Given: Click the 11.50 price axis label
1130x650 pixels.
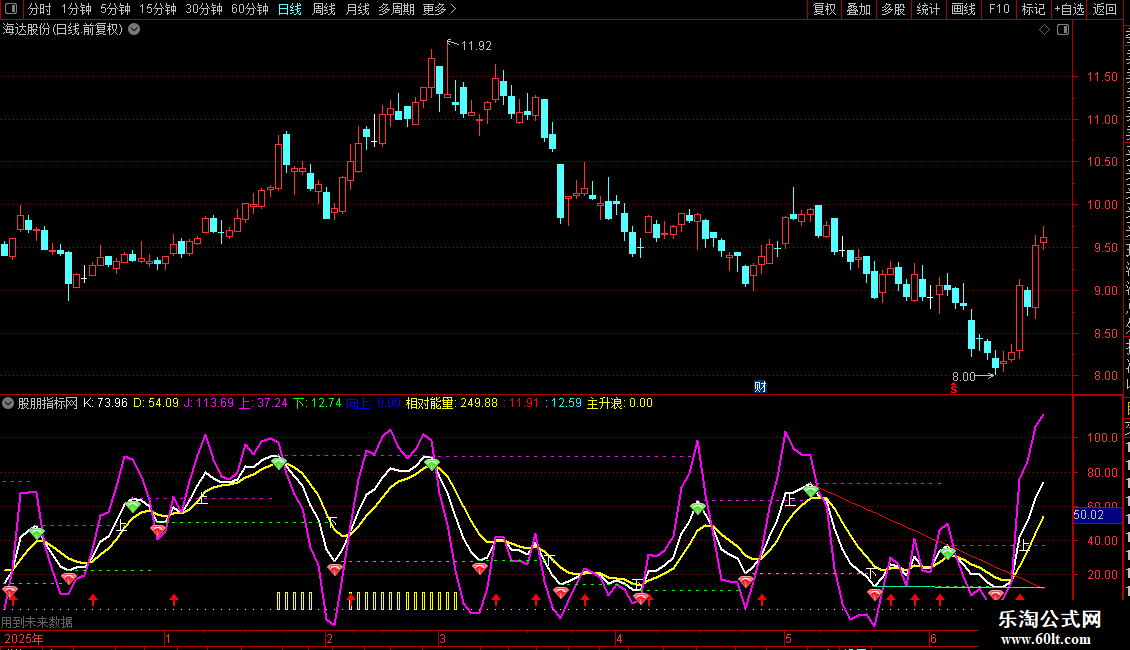Looking at the screenshot, I should coord(1102,77).
